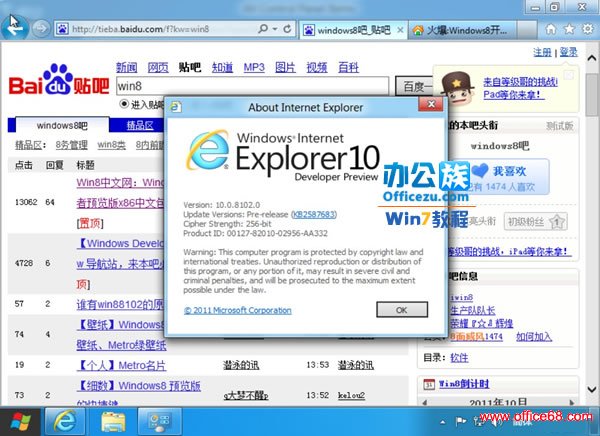Screen dimensions: 600x436
Task: Click the 登录 link
Action: click(x=569, y=52)
